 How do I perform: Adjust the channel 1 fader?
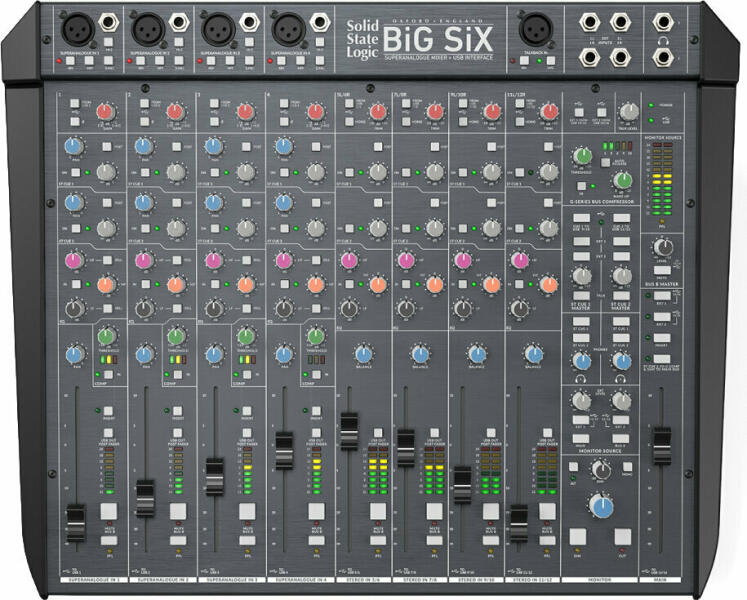click(76, 523)
